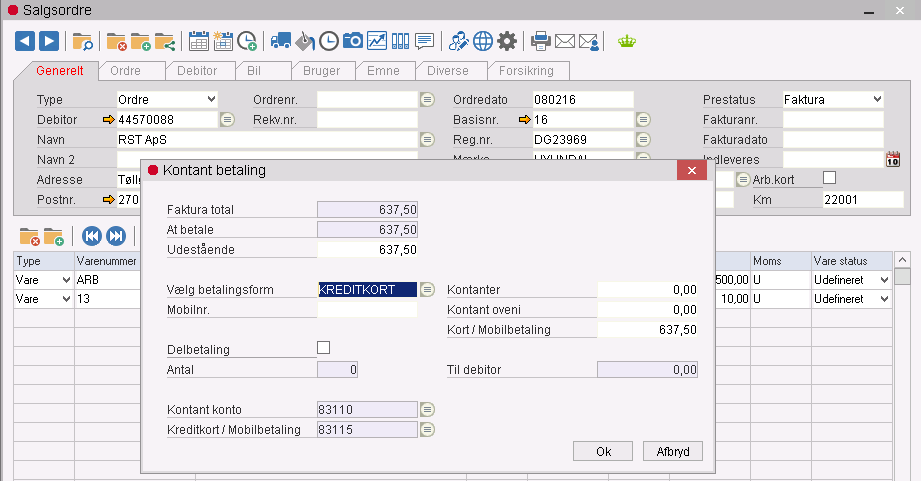The height and width of the screenshot is (481, 921).
Task: Switch to the Debitor tab
Action: 197,70
